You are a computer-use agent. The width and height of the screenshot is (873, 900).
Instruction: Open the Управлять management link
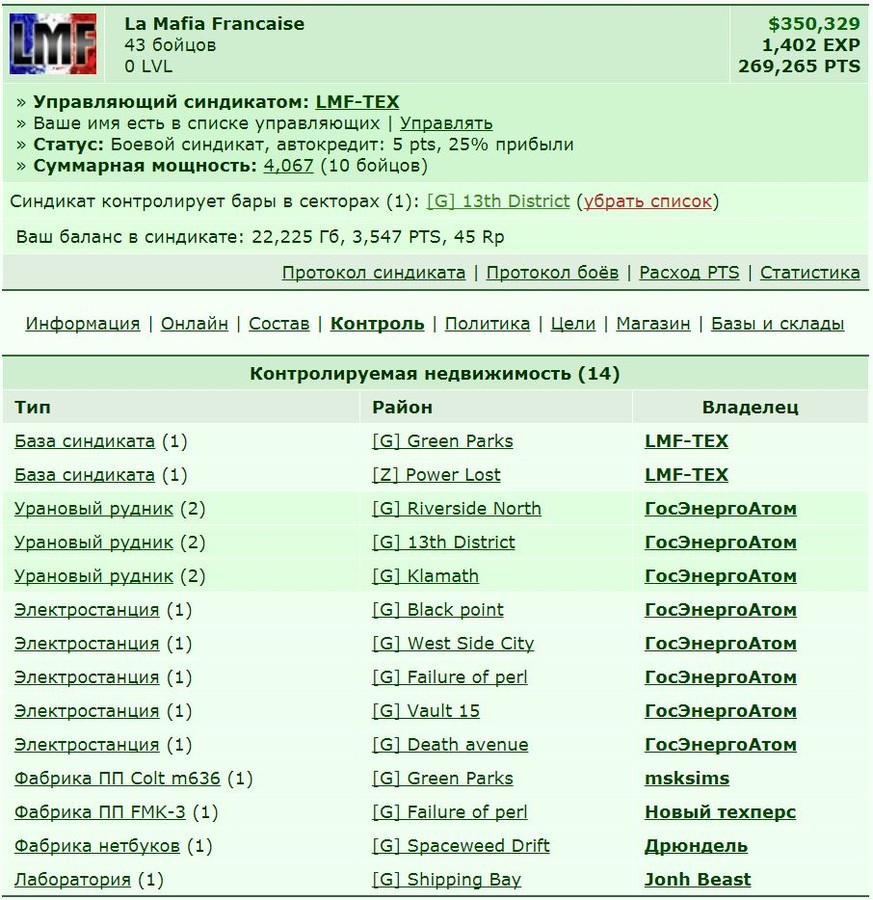446,123
